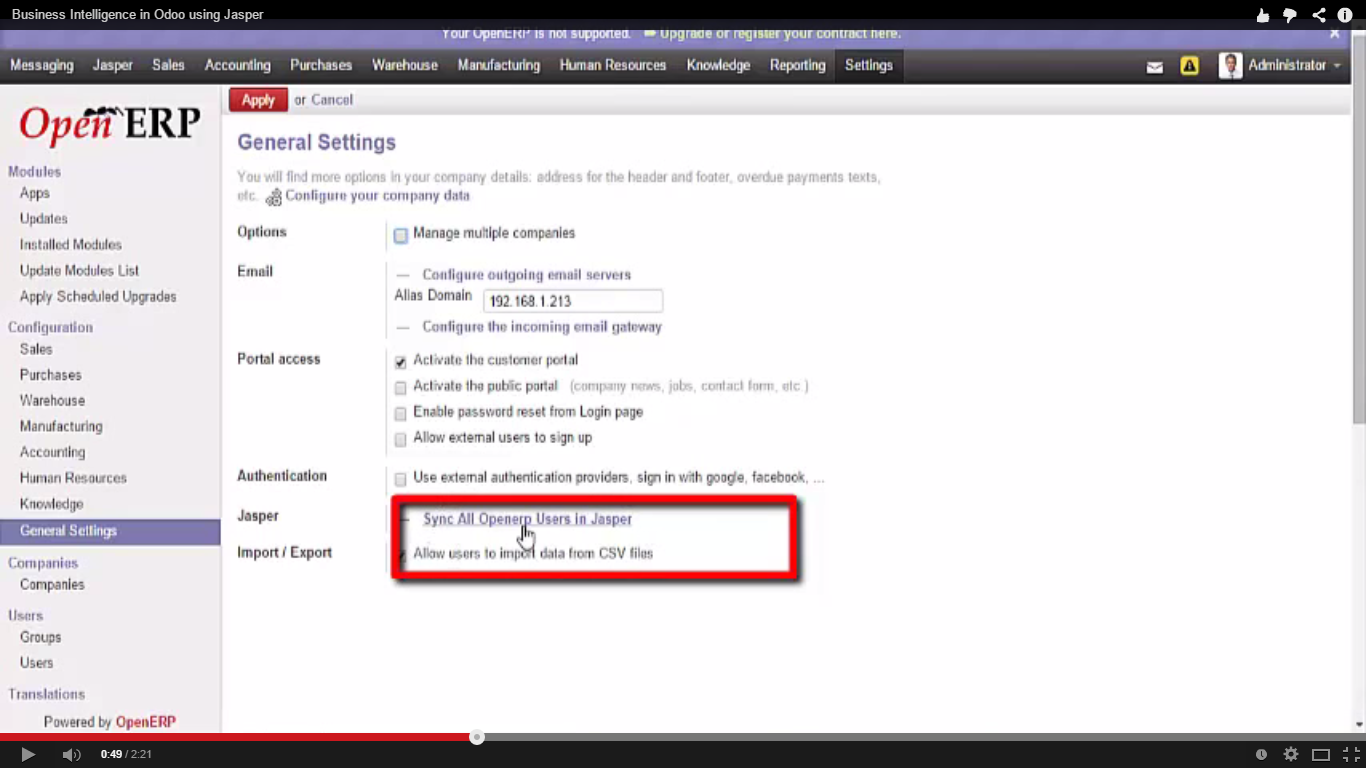
Task: Open Warehouse configuration in sidebar
Action: 52,401
